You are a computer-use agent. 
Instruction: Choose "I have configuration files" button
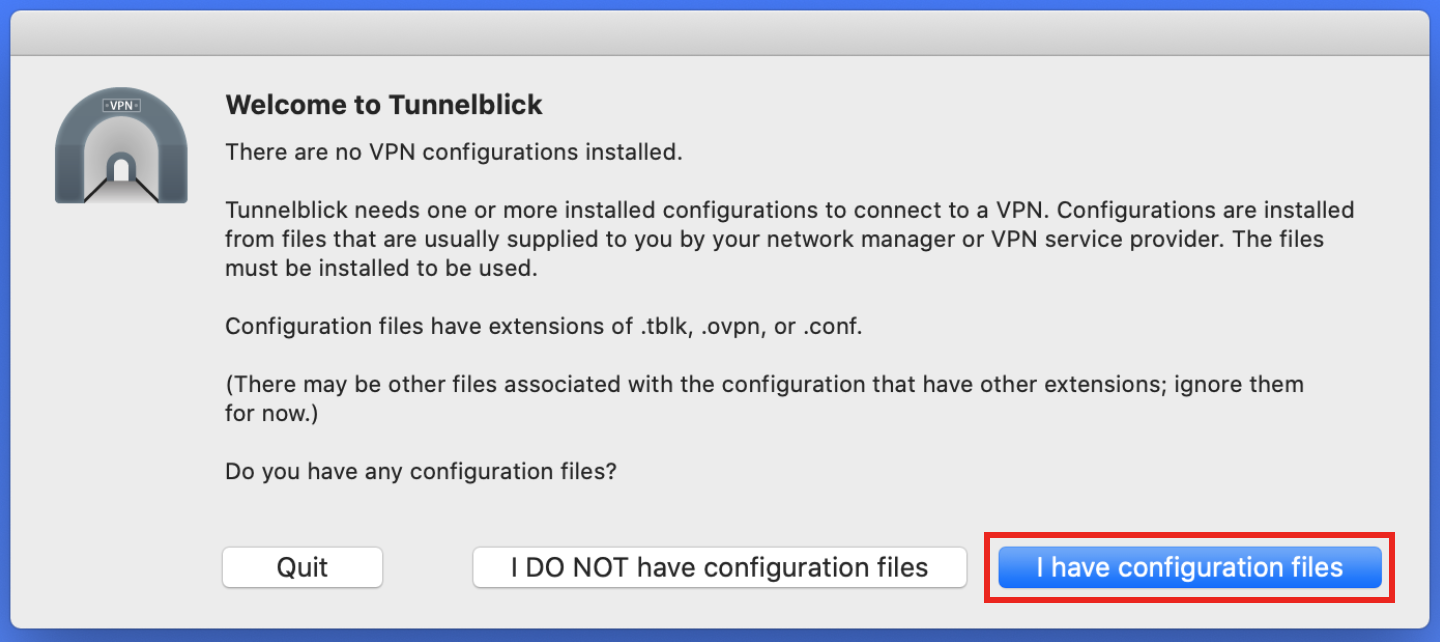pyautogui.click(x=1190, y=567)
